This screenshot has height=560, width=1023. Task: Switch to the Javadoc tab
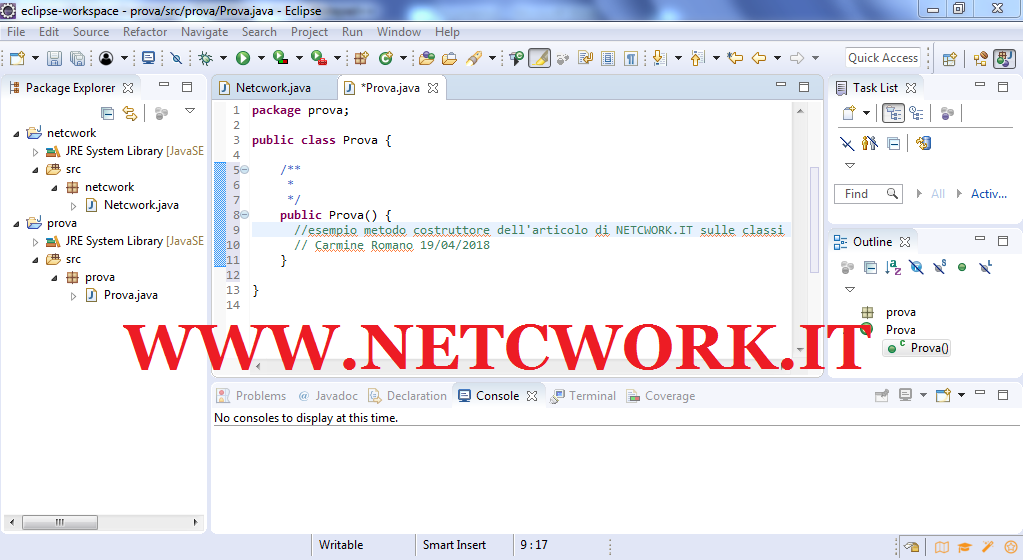(x=328, y=396)
